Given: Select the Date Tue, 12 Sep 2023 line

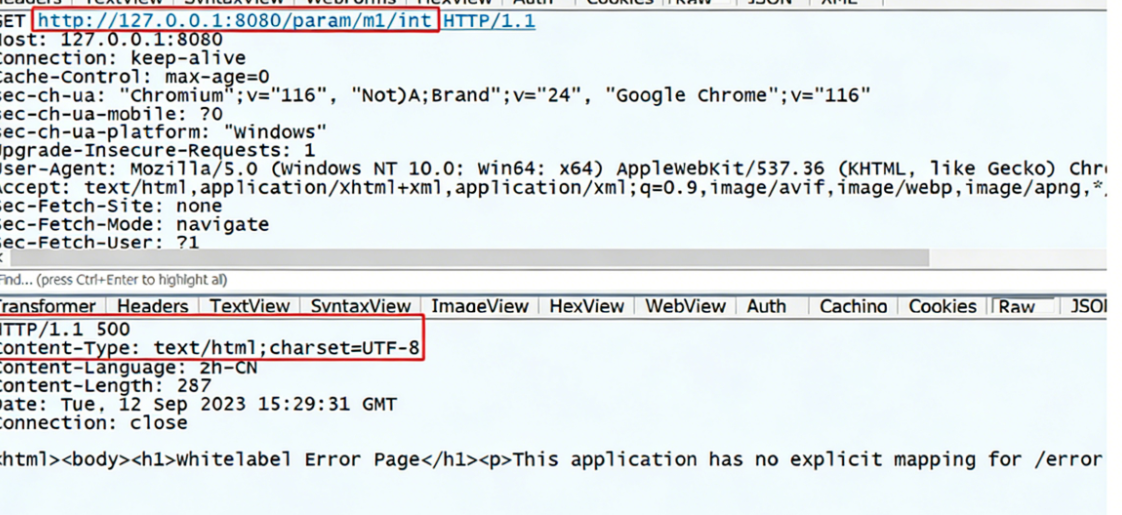Looking at the screenshot, I should click(x=197, y=405).
